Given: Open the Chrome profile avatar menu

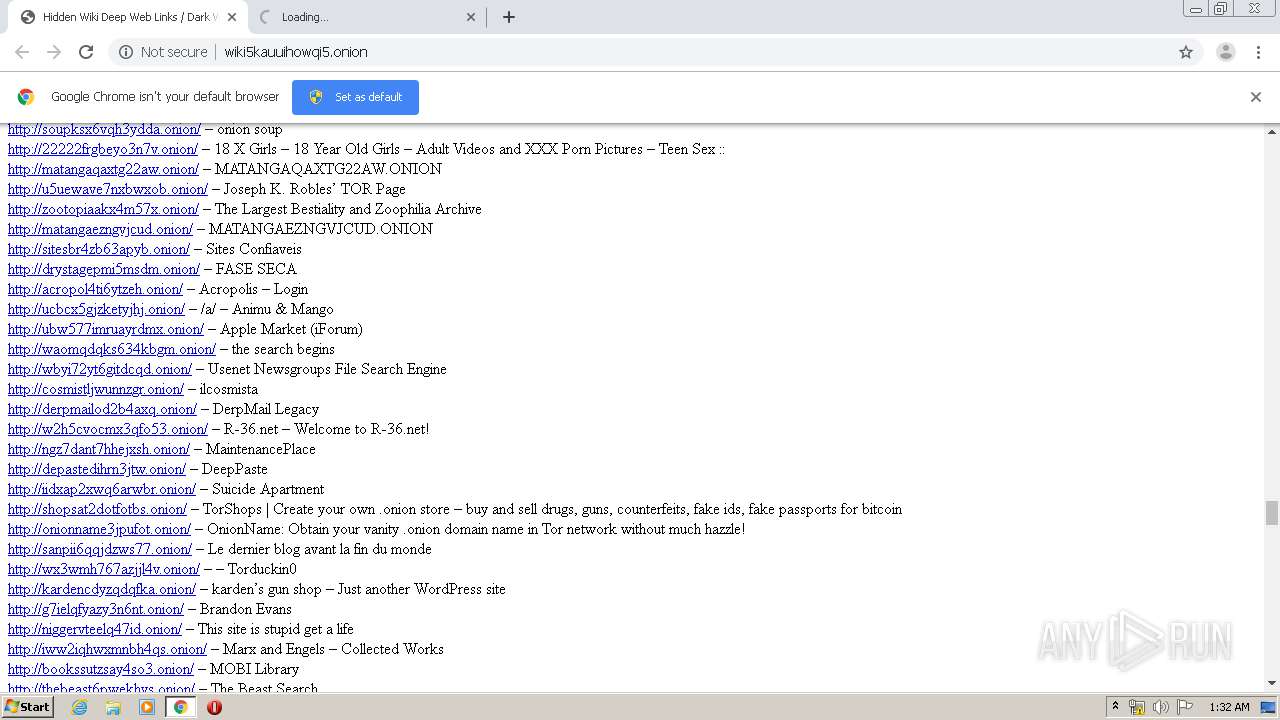Looking at the screenshot, I should [x=1225, y=52].
